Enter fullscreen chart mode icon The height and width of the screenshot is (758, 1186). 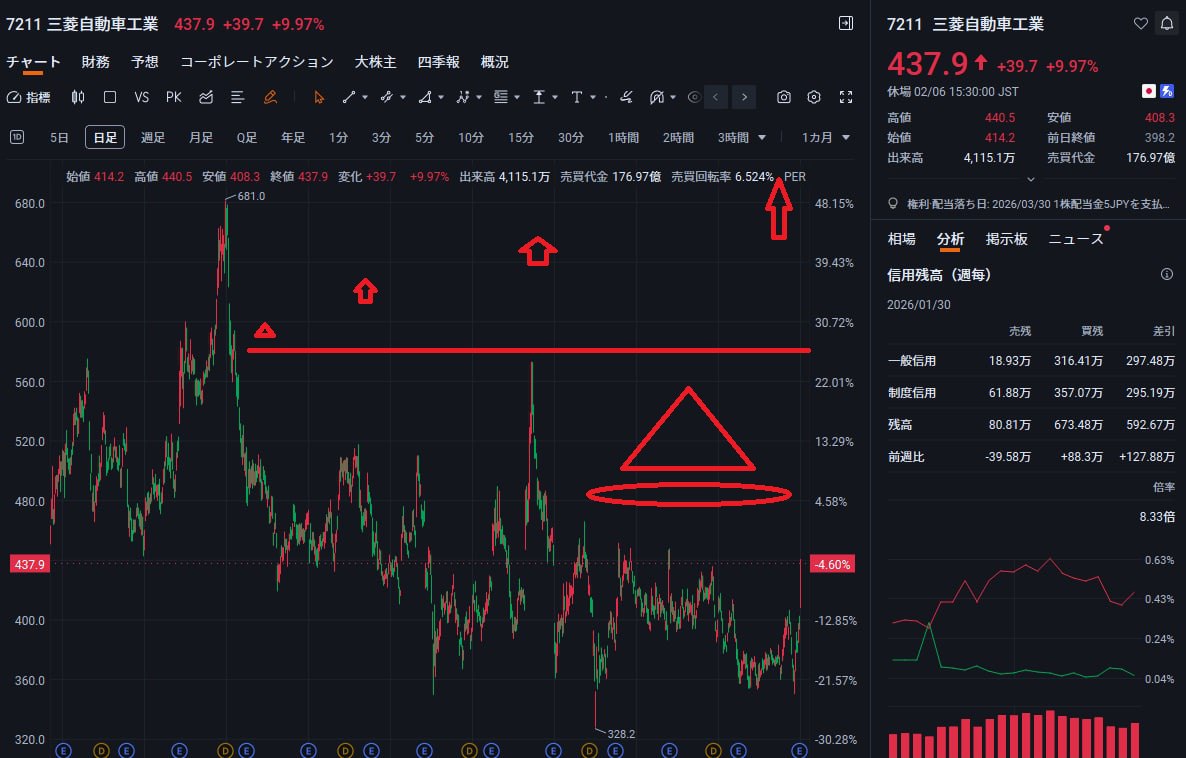point(846,98)
